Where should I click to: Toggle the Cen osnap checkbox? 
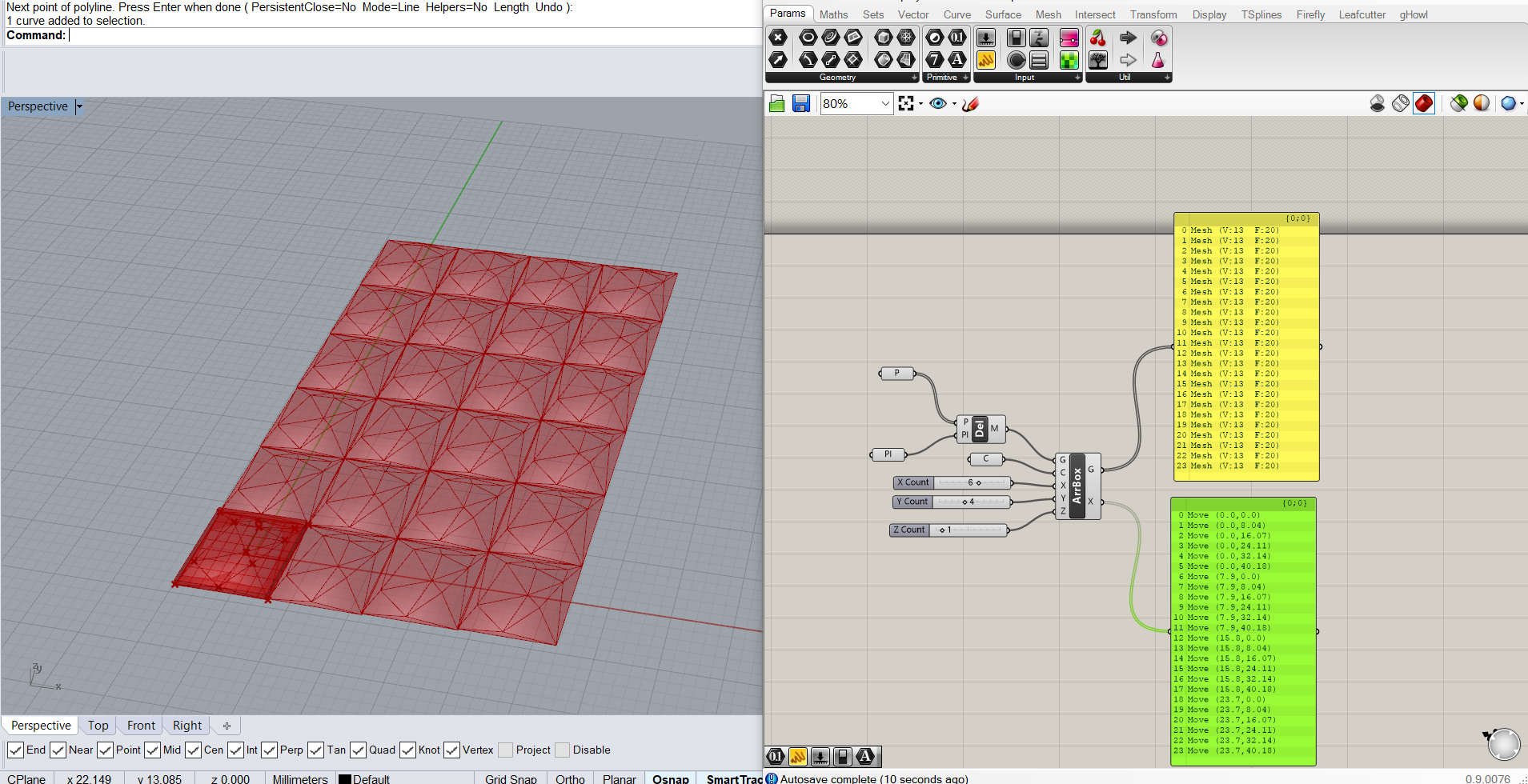pos(193,750)
